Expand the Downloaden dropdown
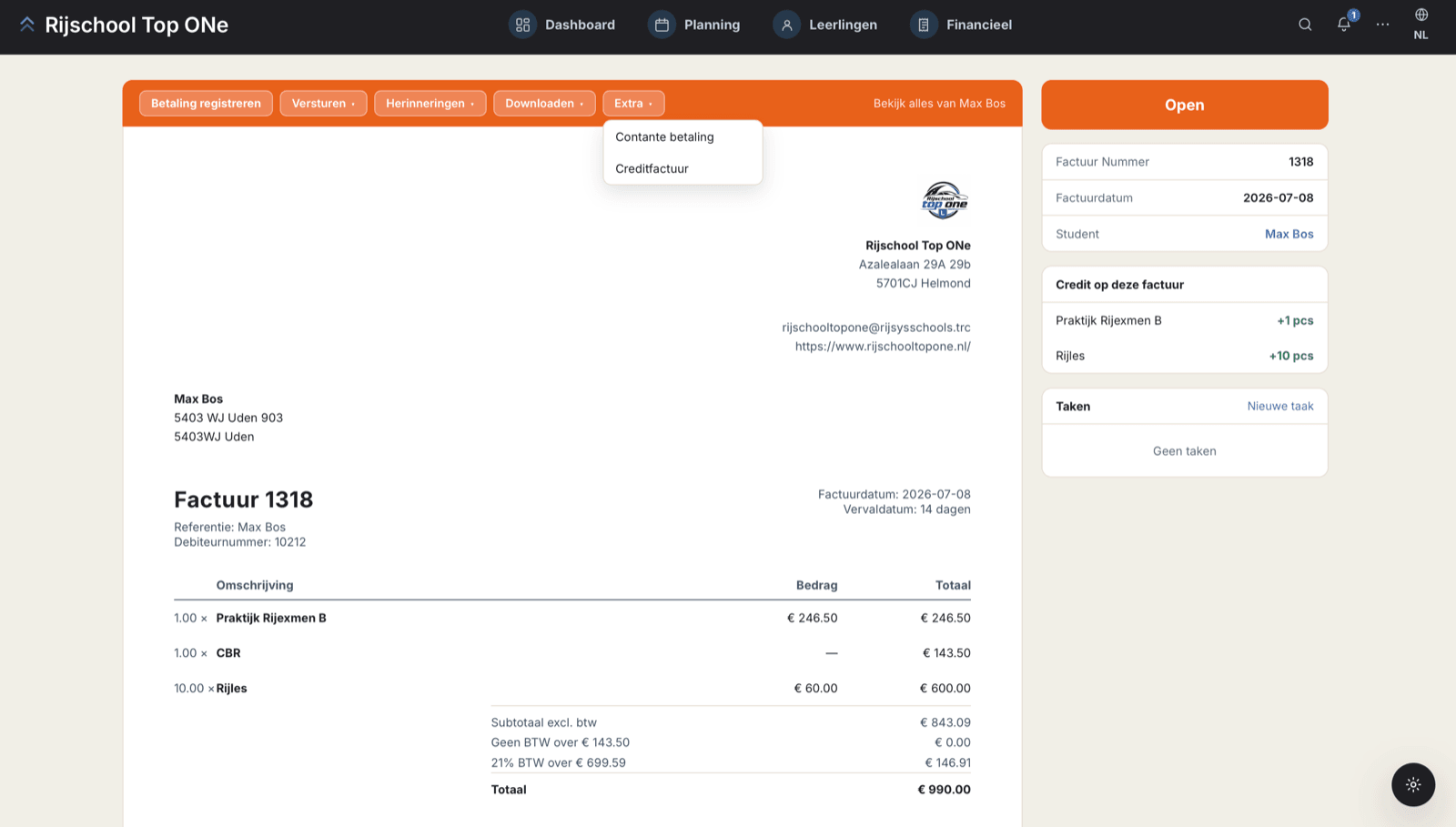The height and width of the screenshot is (827, 1456). (x=544, y=104)
